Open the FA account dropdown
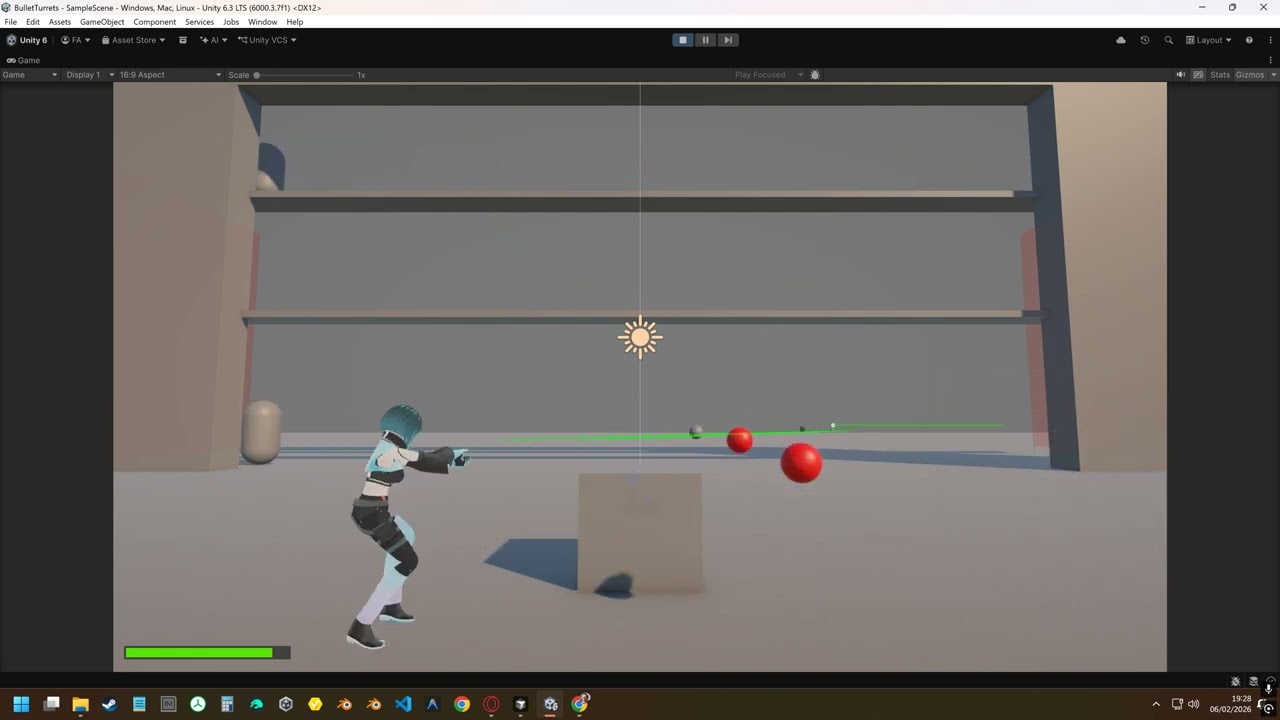 [76, 40]
